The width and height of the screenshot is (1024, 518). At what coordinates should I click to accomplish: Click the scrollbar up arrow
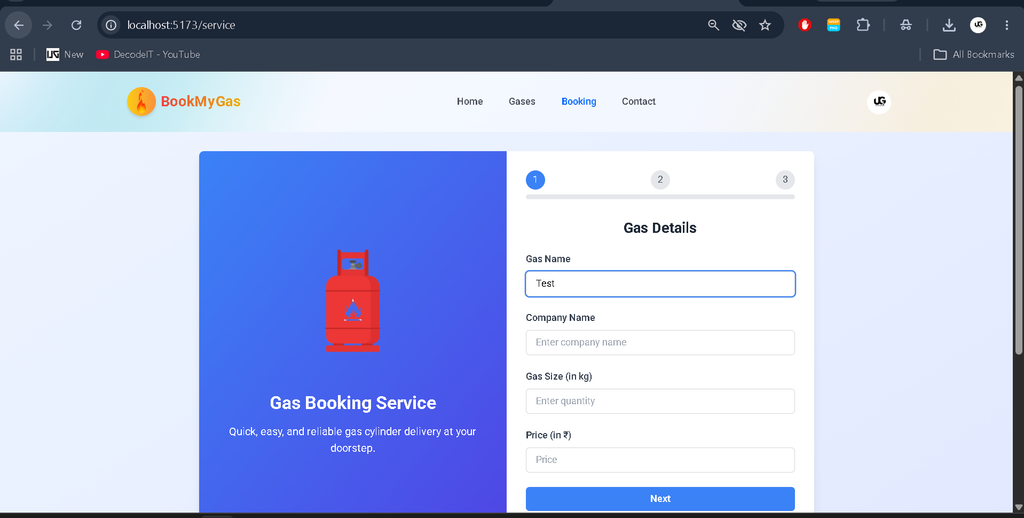pos(1018,78)
